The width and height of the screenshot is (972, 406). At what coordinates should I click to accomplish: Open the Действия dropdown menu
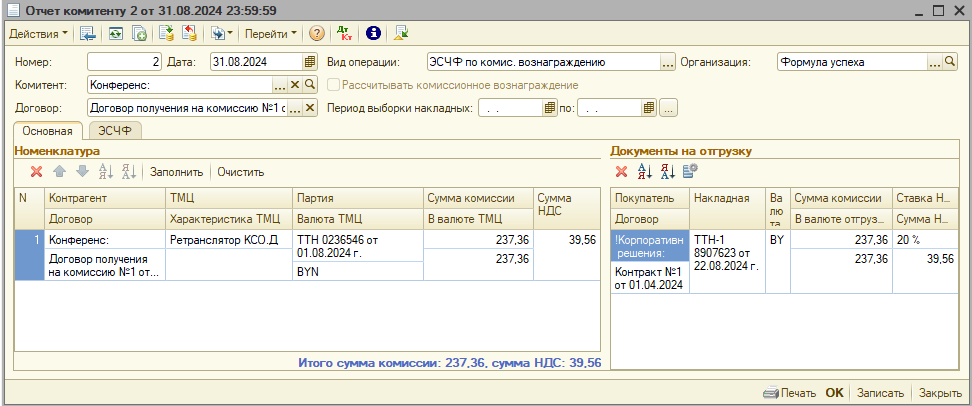click(38, 33)
